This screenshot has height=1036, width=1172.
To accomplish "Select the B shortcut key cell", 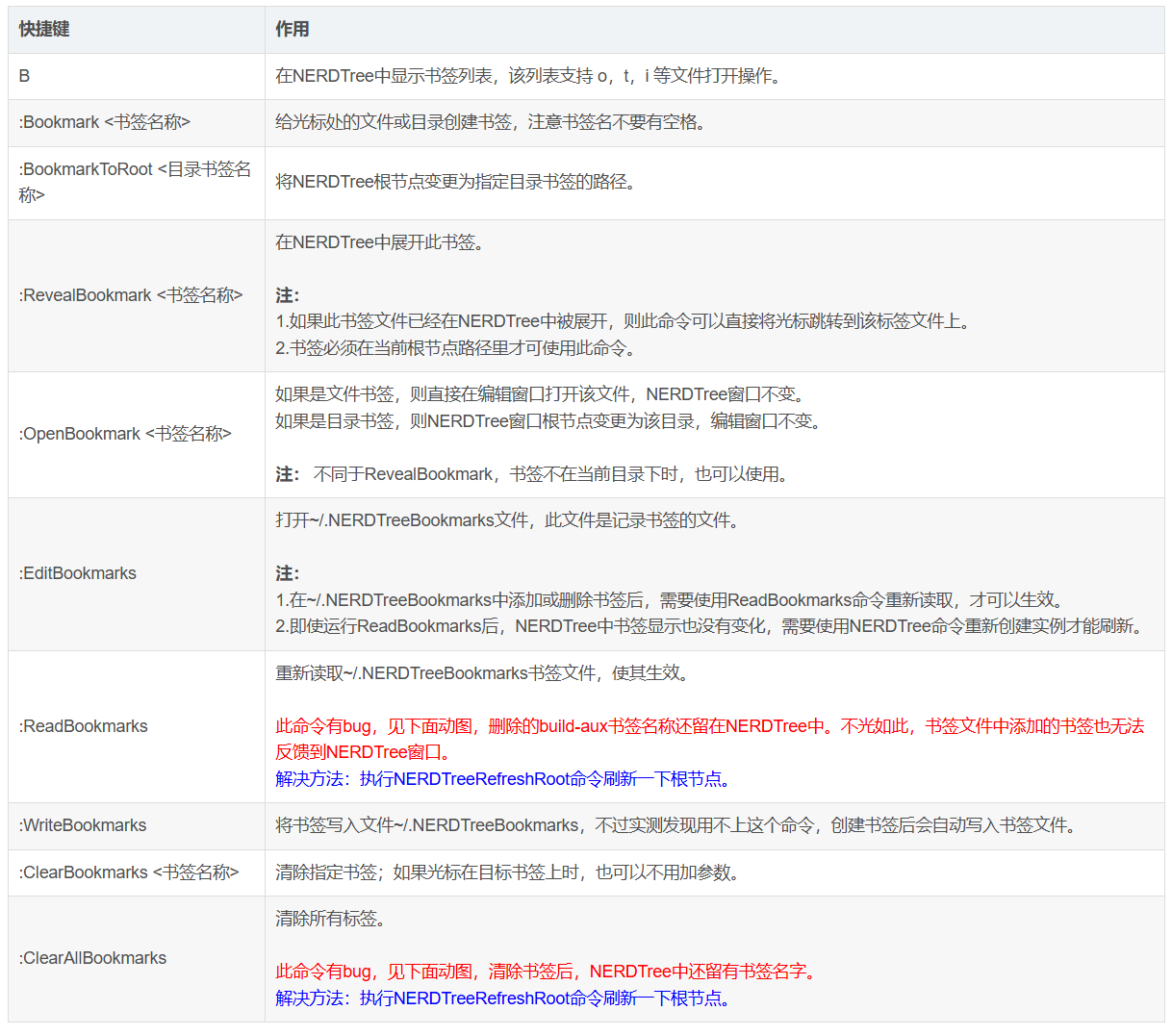I will point(137,76).
